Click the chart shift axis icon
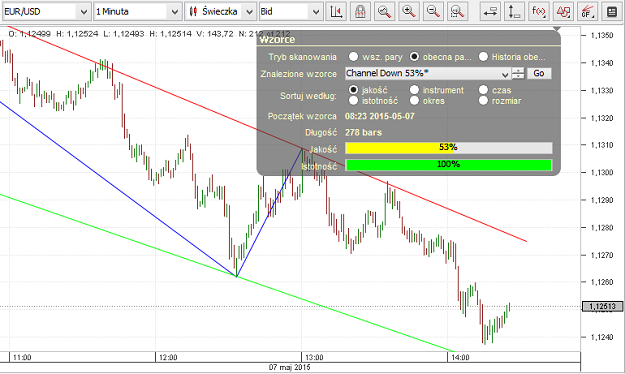 (x=336, y=12)
